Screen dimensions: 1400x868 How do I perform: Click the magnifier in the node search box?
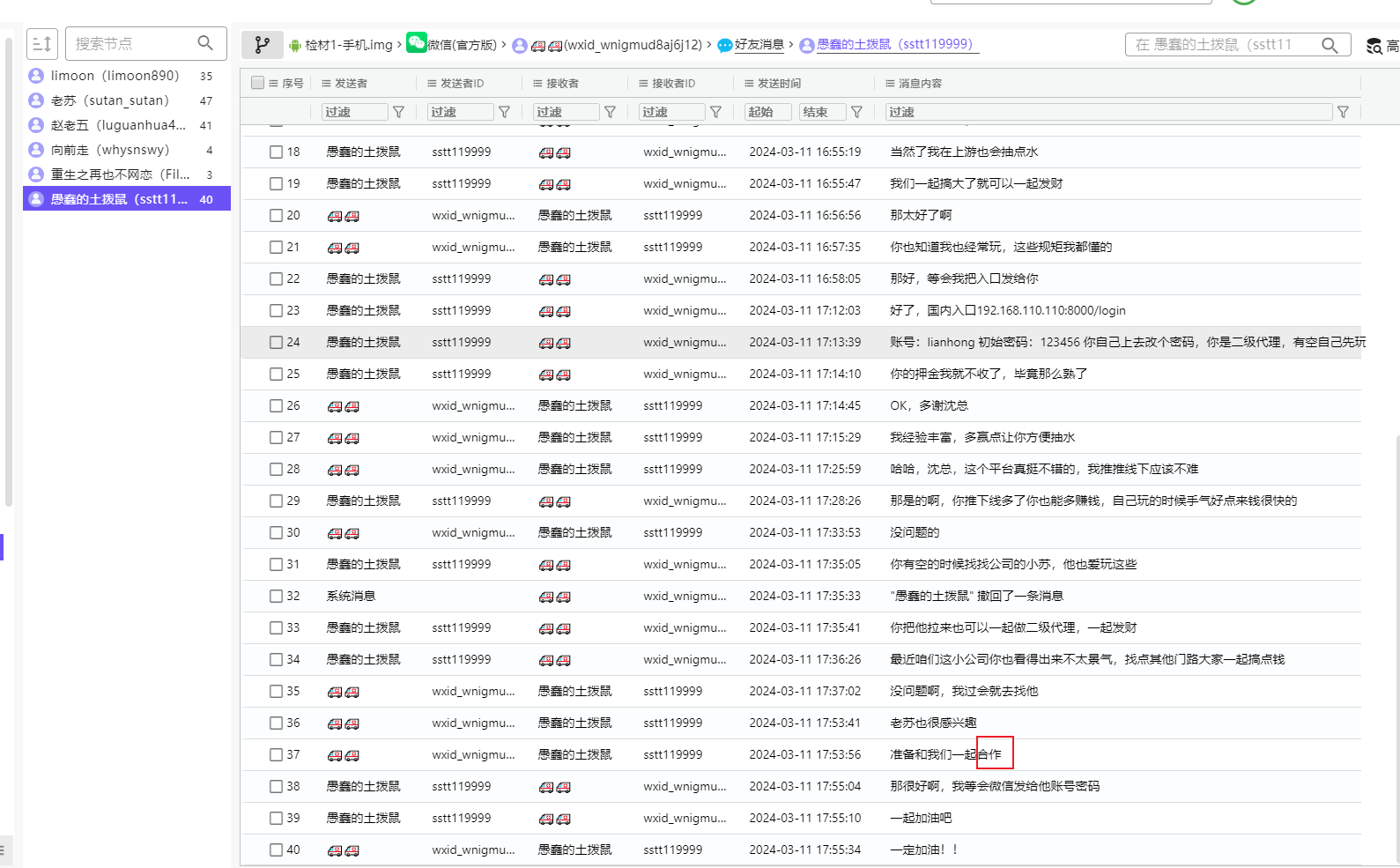tap(205, 43)
